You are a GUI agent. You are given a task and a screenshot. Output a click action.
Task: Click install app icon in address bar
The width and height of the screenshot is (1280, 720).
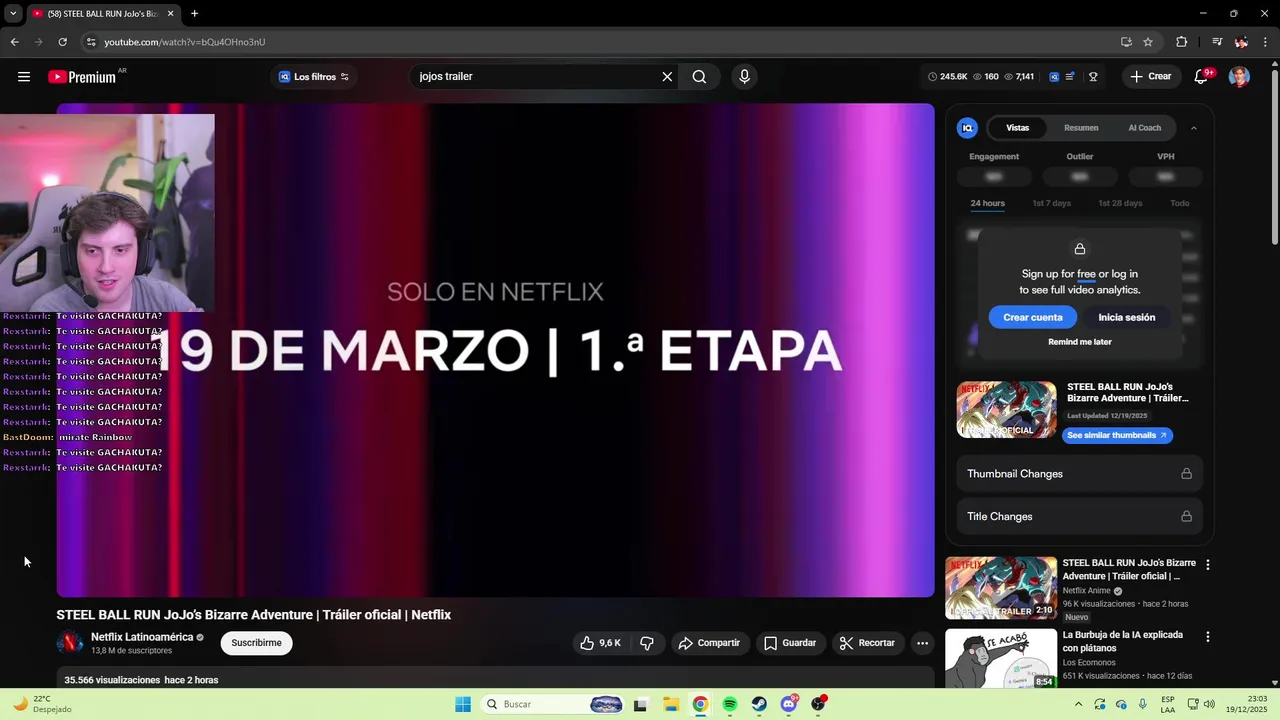[x=1126, y=42]
